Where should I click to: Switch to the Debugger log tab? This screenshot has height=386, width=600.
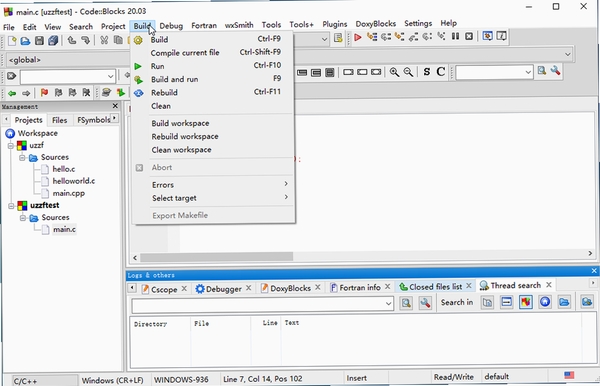coord(223,289)
